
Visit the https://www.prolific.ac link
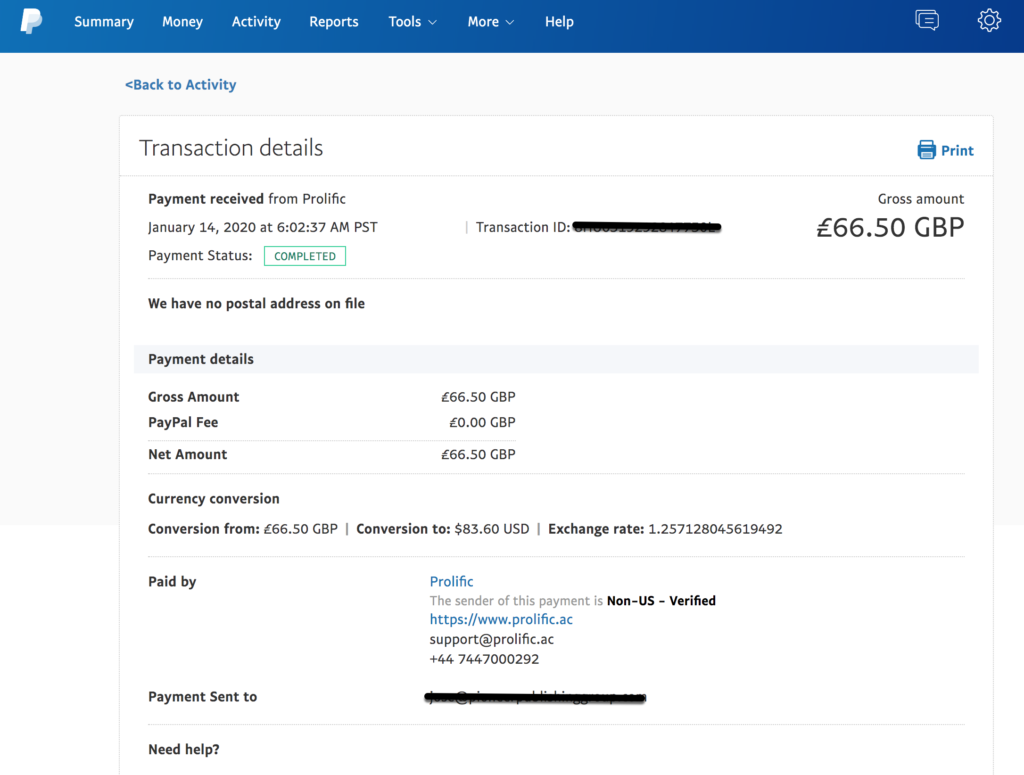[x=501, y=619]
